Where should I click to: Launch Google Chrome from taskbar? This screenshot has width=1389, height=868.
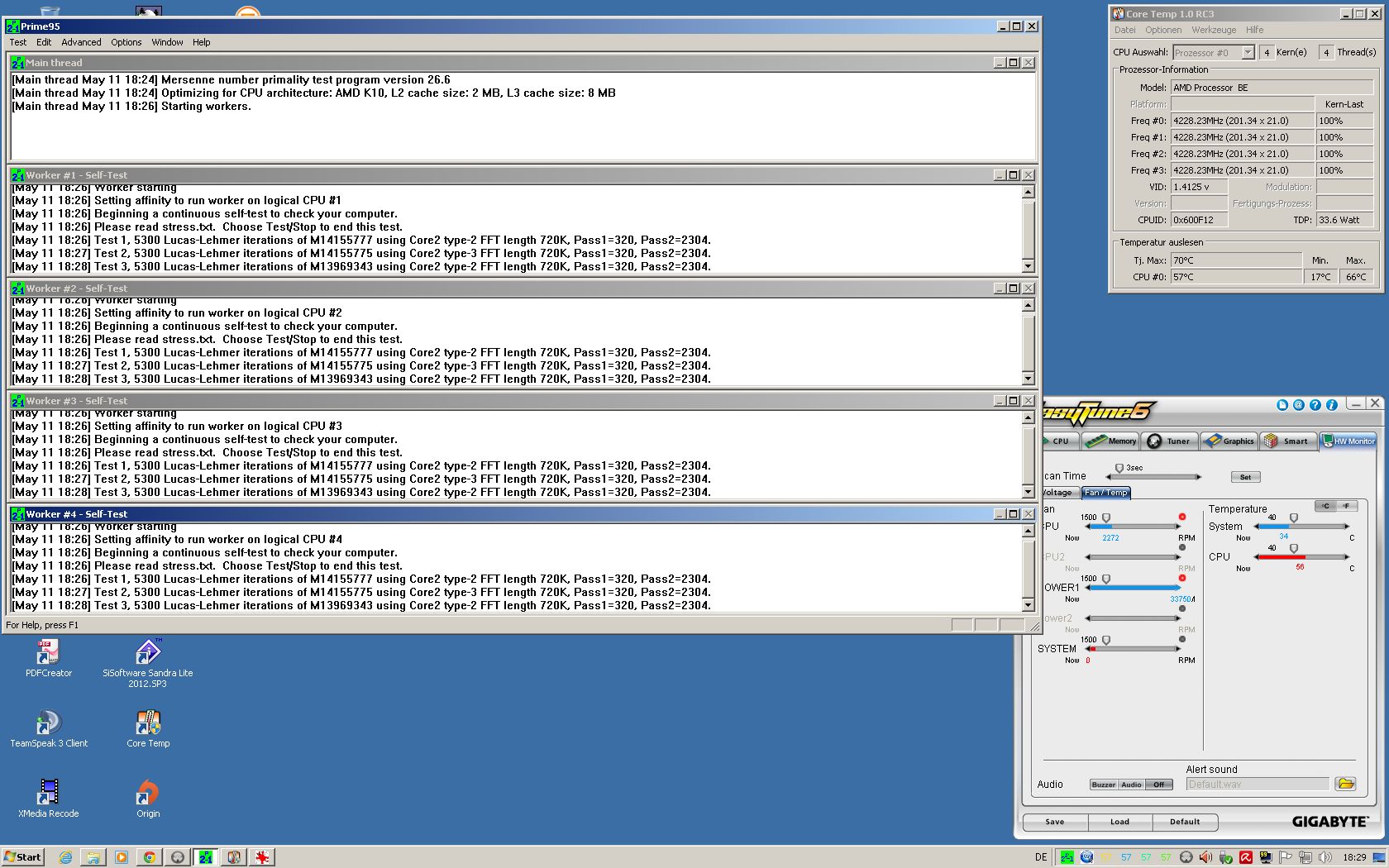coord(150,857)
